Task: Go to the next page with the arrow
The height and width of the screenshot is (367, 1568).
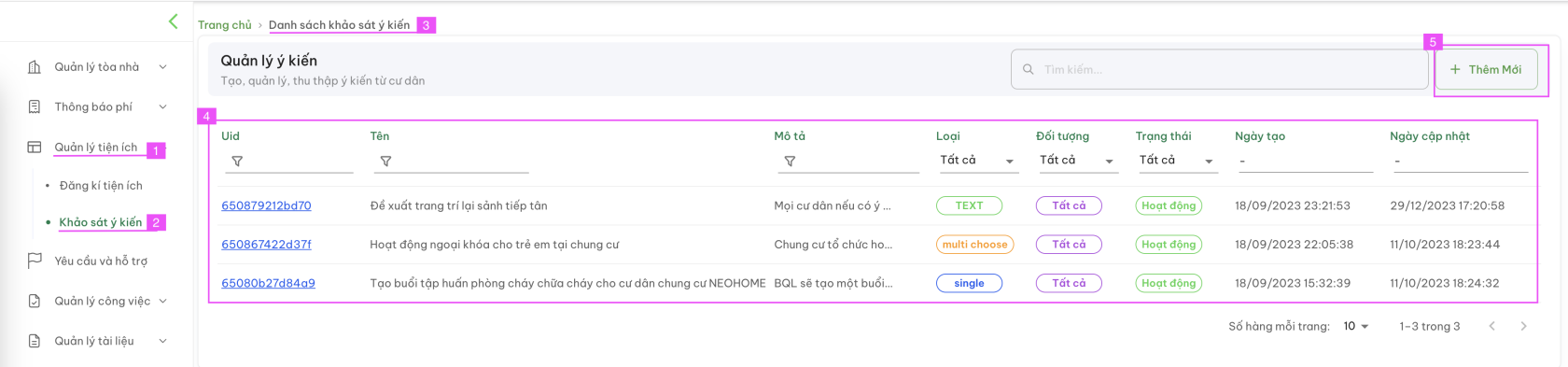Action: 1524,326
